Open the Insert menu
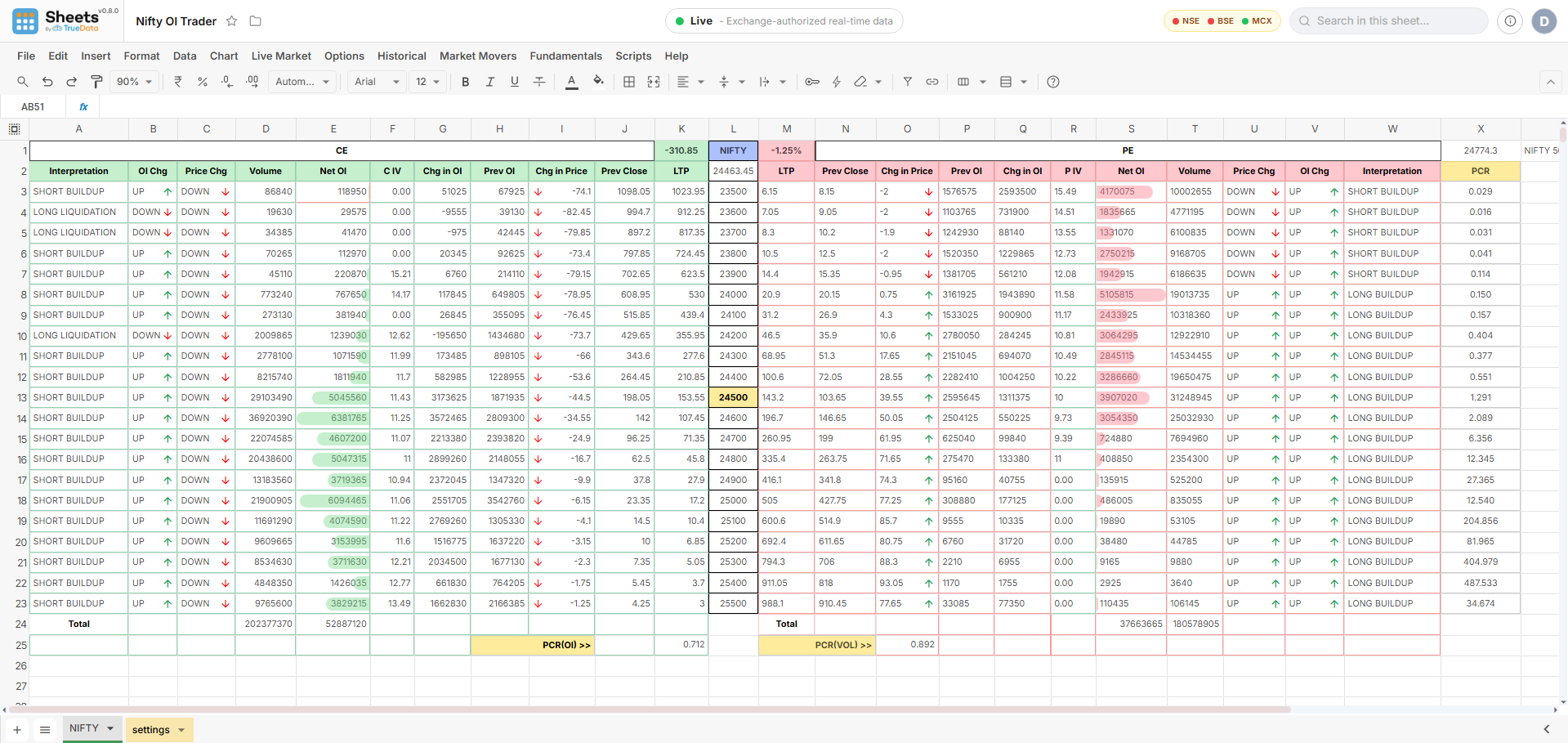1568x743 pixels. point(96,56)
